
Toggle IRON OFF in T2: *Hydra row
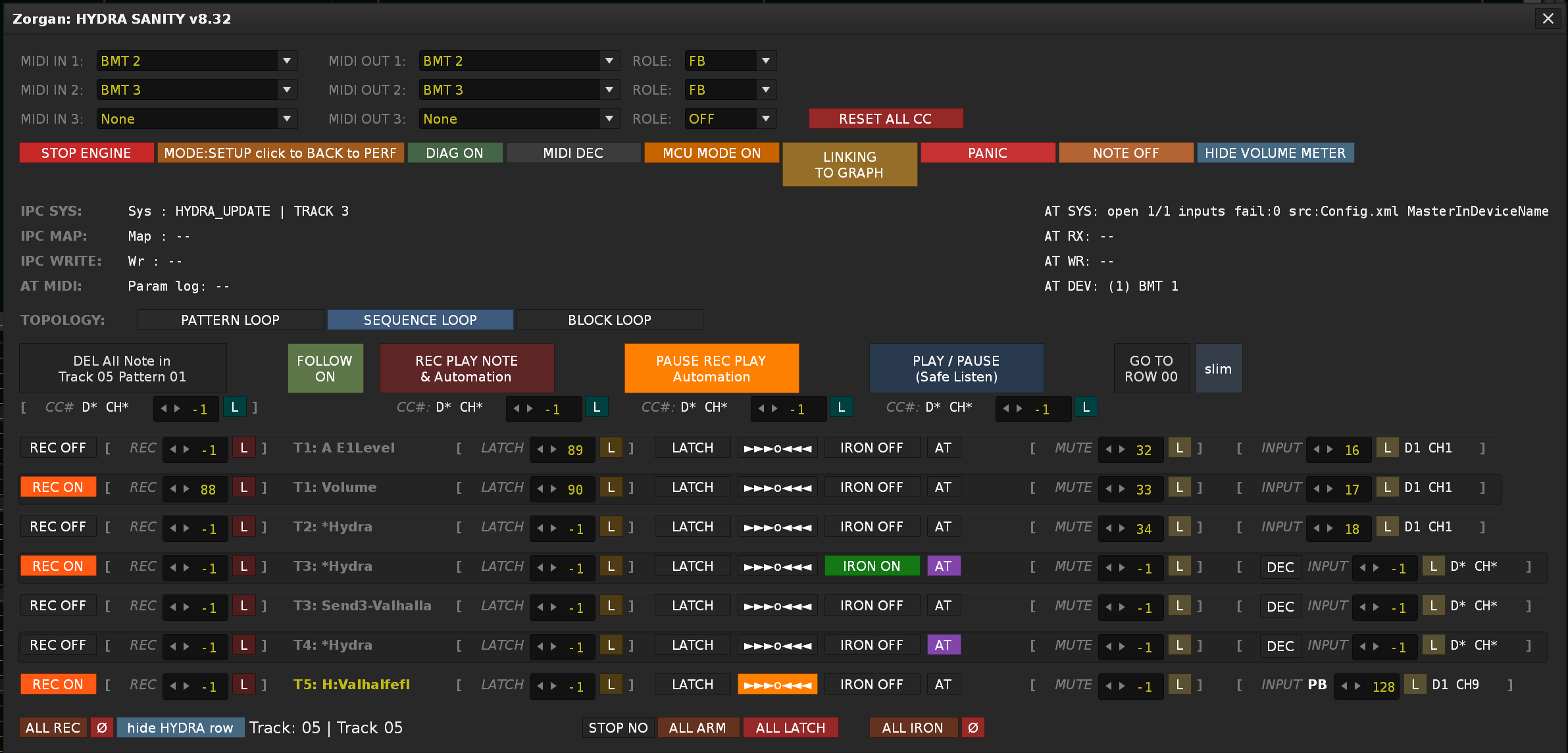point(872,527)
